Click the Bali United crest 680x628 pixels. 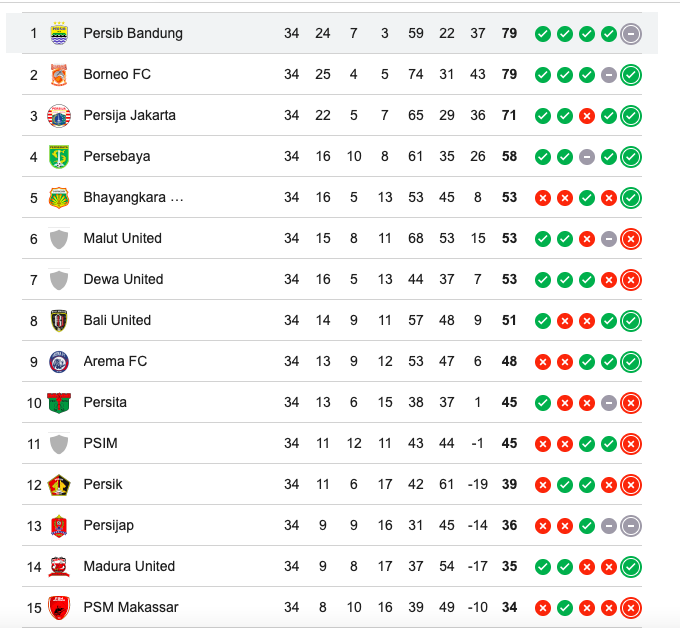(x=59, y=321)
